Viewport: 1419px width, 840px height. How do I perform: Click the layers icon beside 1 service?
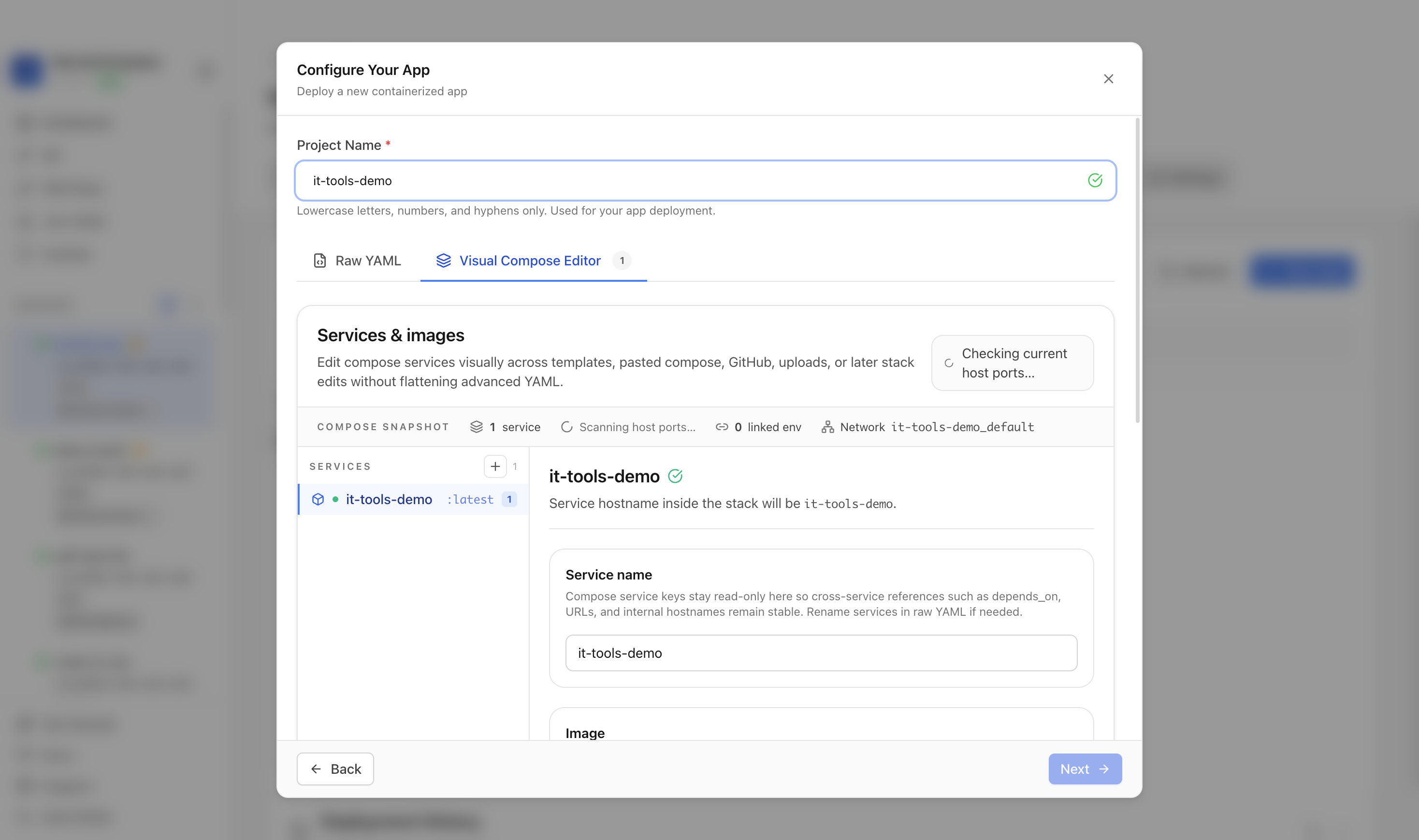tap(477, 427)
